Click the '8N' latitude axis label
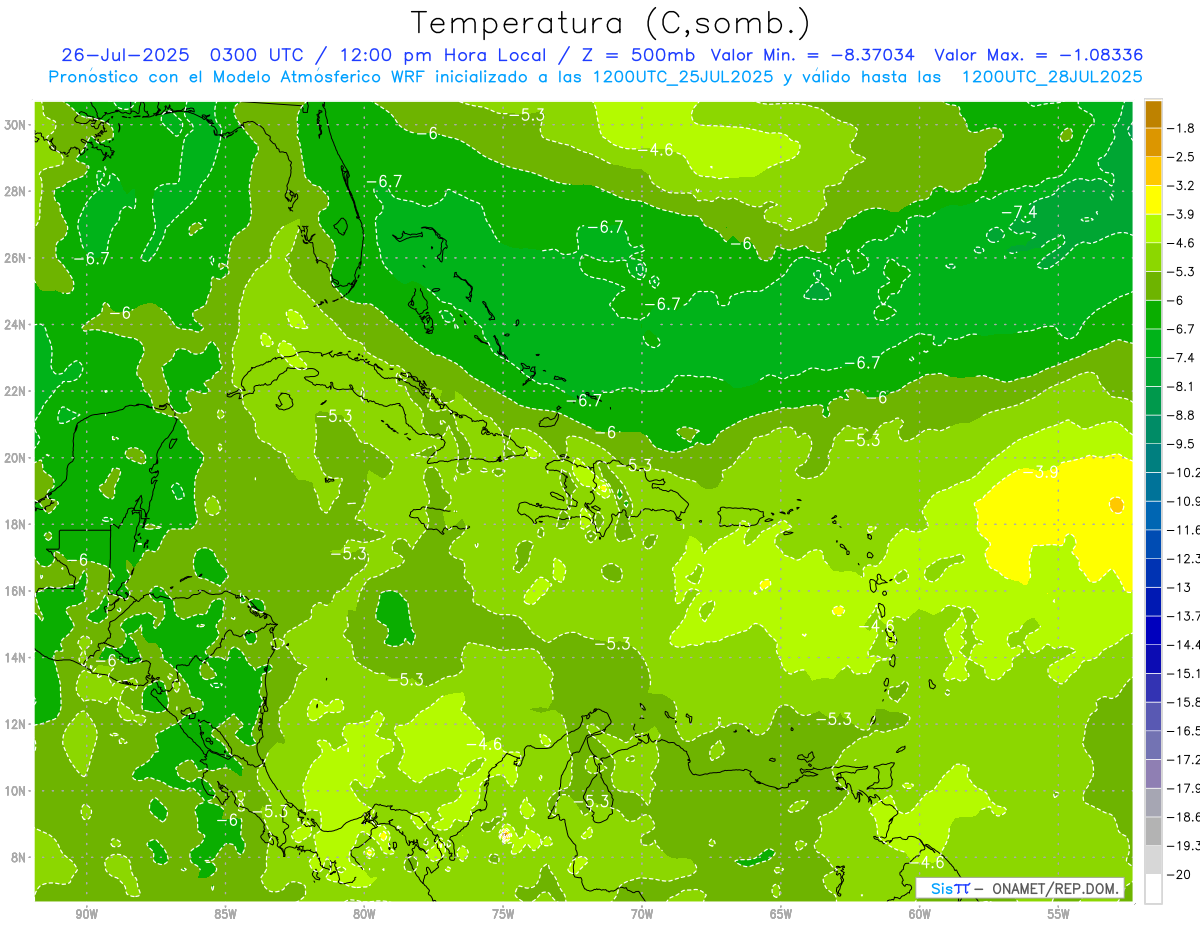1200x927 pixels. pyautogui.click(x=18, y=857)
